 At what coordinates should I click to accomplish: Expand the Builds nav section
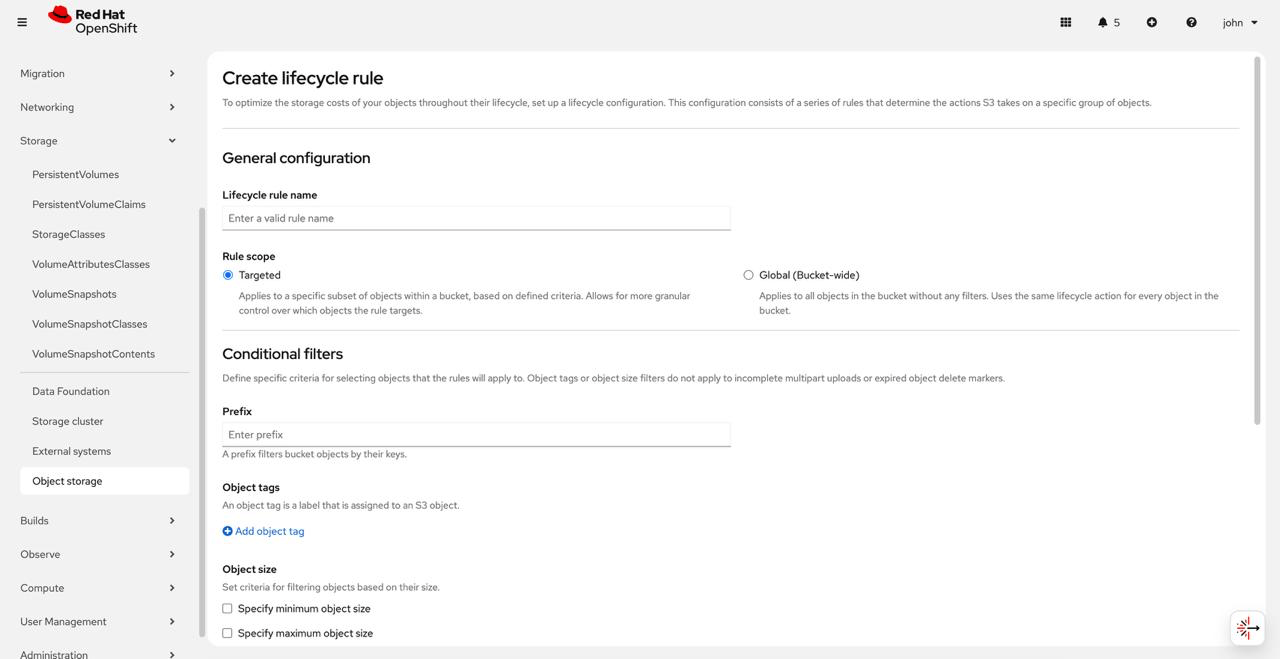98,521
